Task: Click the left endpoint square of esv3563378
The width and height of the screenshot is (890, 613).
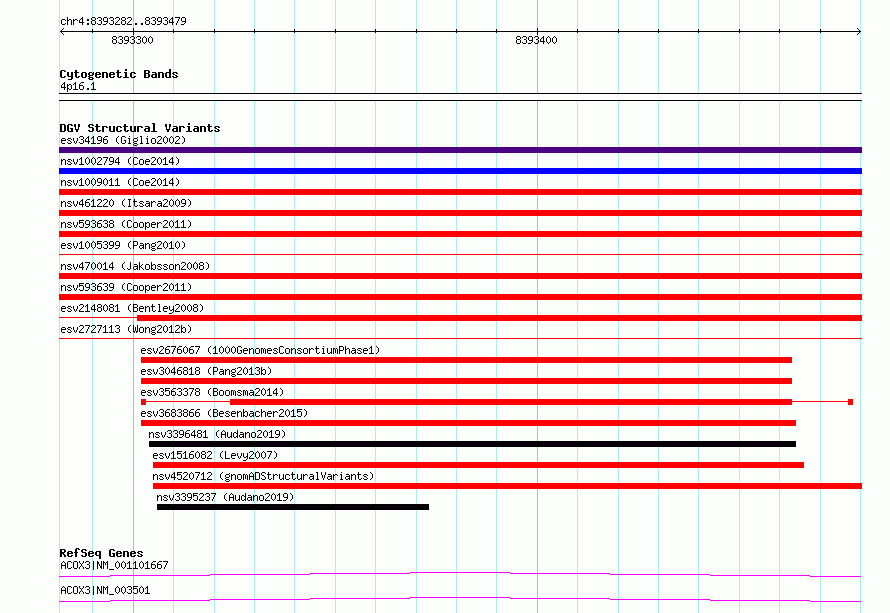Action: (144, 402)
